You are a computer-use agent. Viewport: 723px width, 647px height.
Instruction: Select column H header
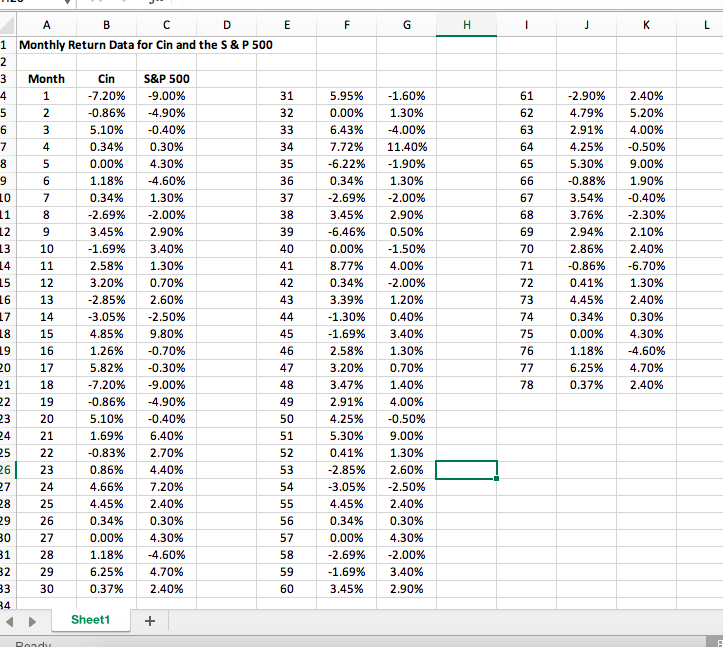466,25
